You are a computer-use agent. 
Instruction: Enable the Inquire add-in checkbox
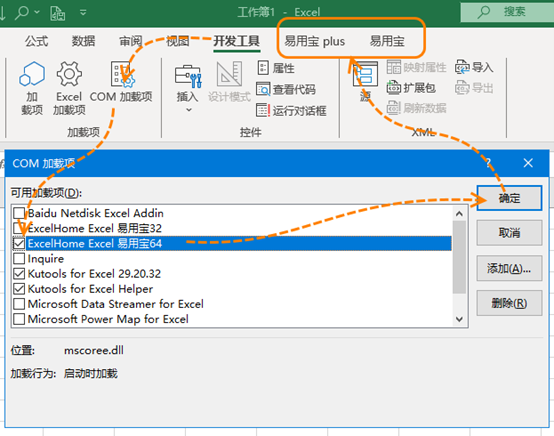point(19,258)
